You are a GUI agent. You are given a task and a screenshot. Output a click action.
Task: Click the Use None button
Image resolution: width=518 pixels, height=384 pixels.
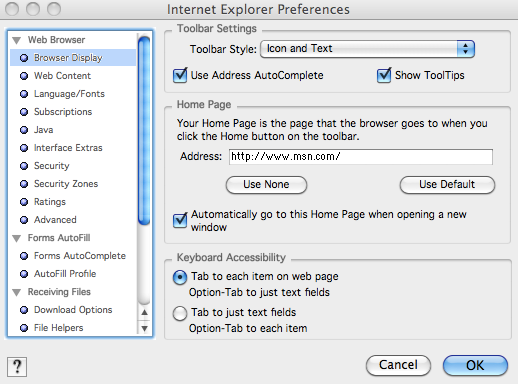pos(266,185)
